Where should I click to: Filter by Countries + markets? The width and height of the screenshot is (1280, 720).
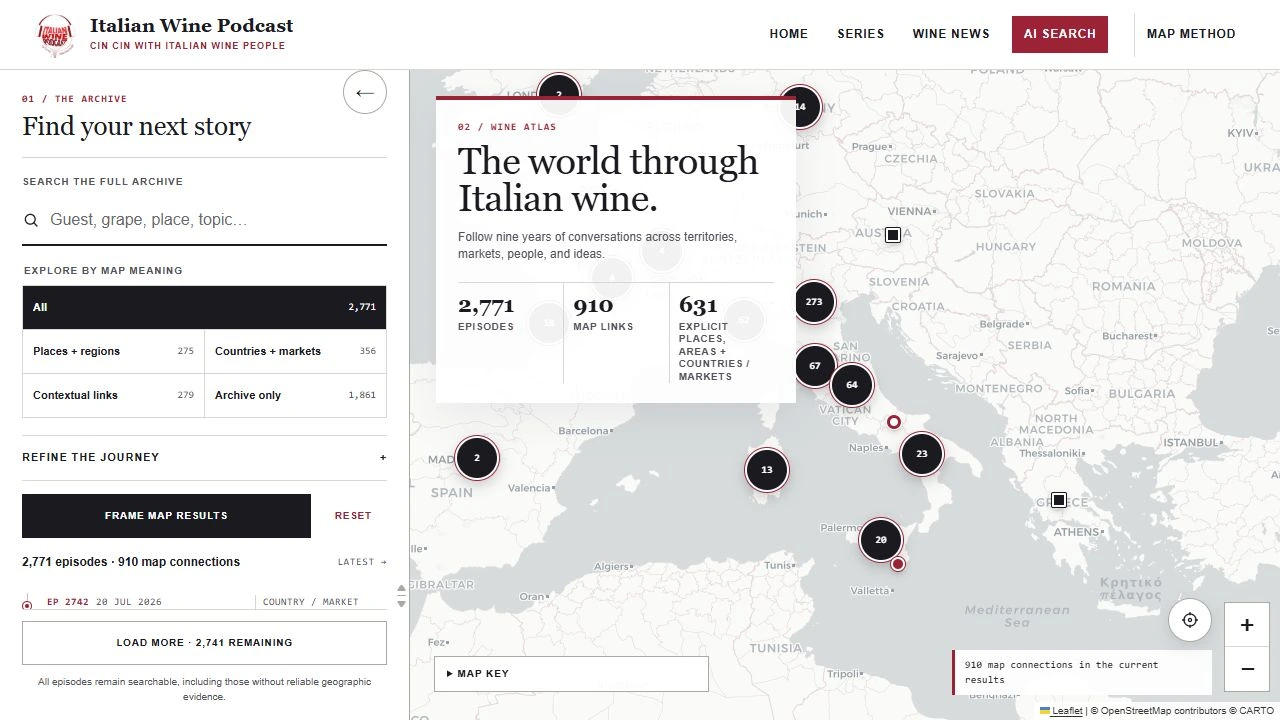coord(295,351)
